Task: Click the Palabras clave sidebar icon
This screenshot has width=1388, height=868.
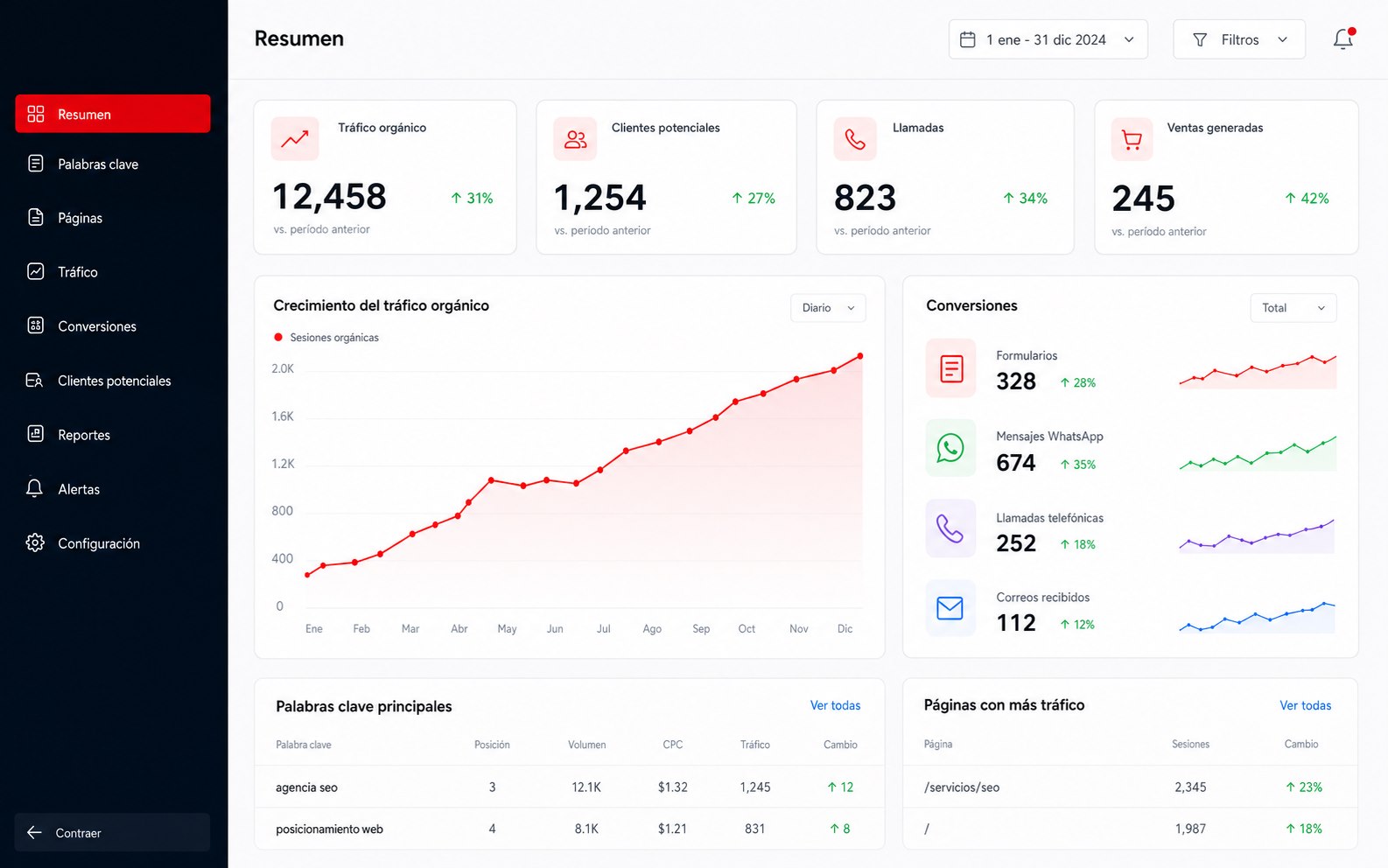Action: click(36, 164)
